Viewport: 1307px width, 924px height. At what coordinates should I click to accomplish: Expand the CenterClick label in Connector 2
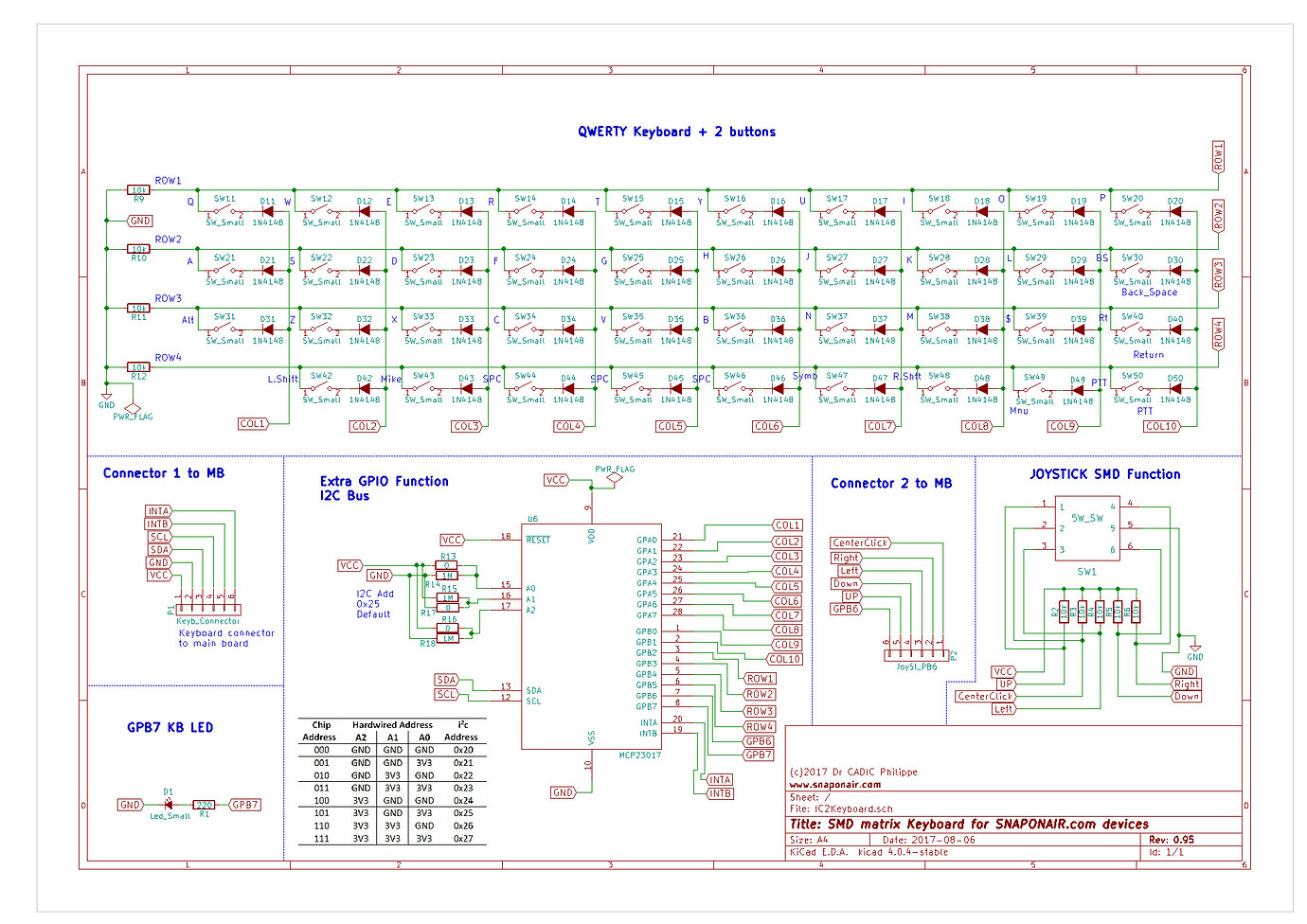(x=858, y=543)
